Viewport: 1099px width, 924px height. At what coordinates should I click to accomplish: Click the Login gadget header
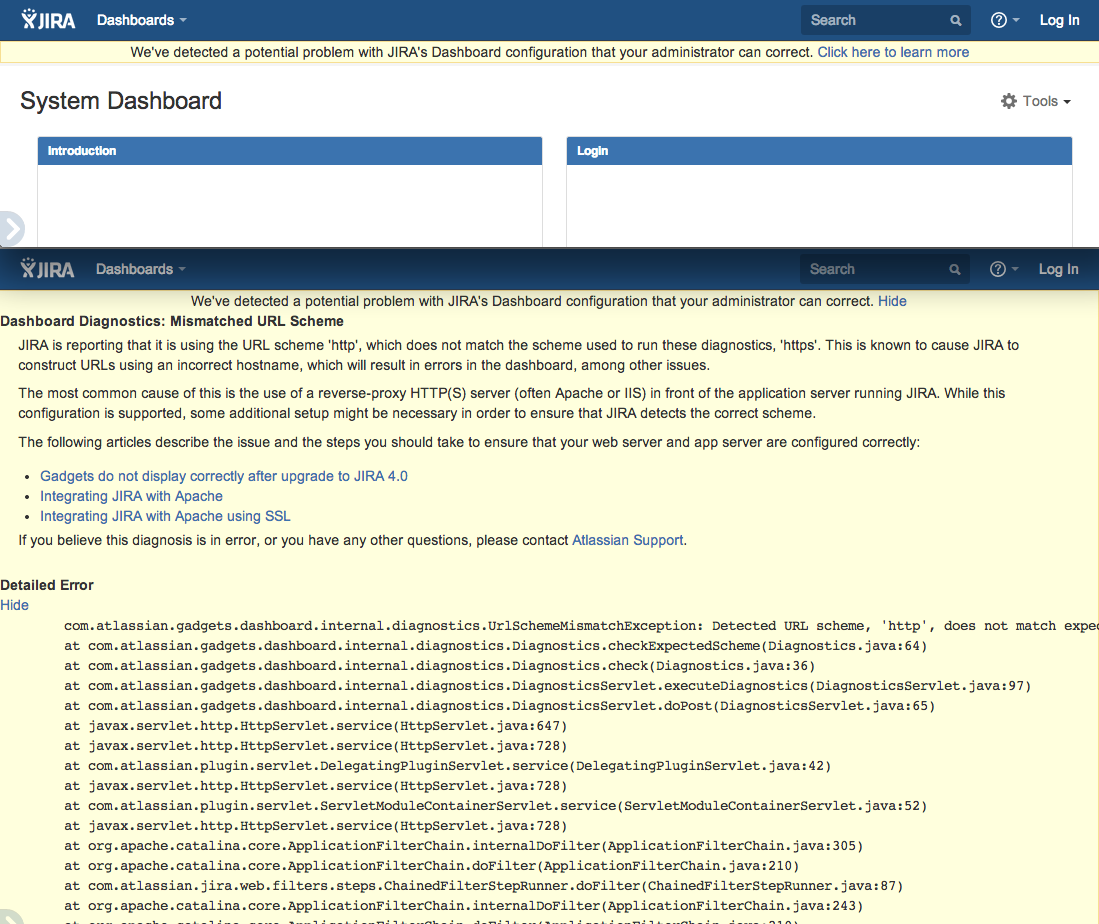click(x=819, y=151)
